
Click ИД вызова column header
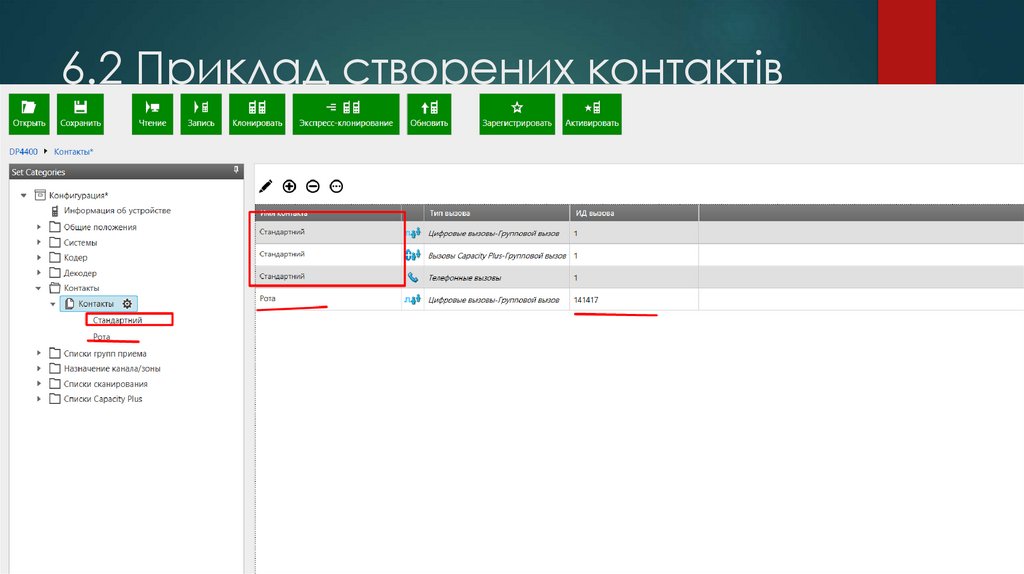[634, 213]
